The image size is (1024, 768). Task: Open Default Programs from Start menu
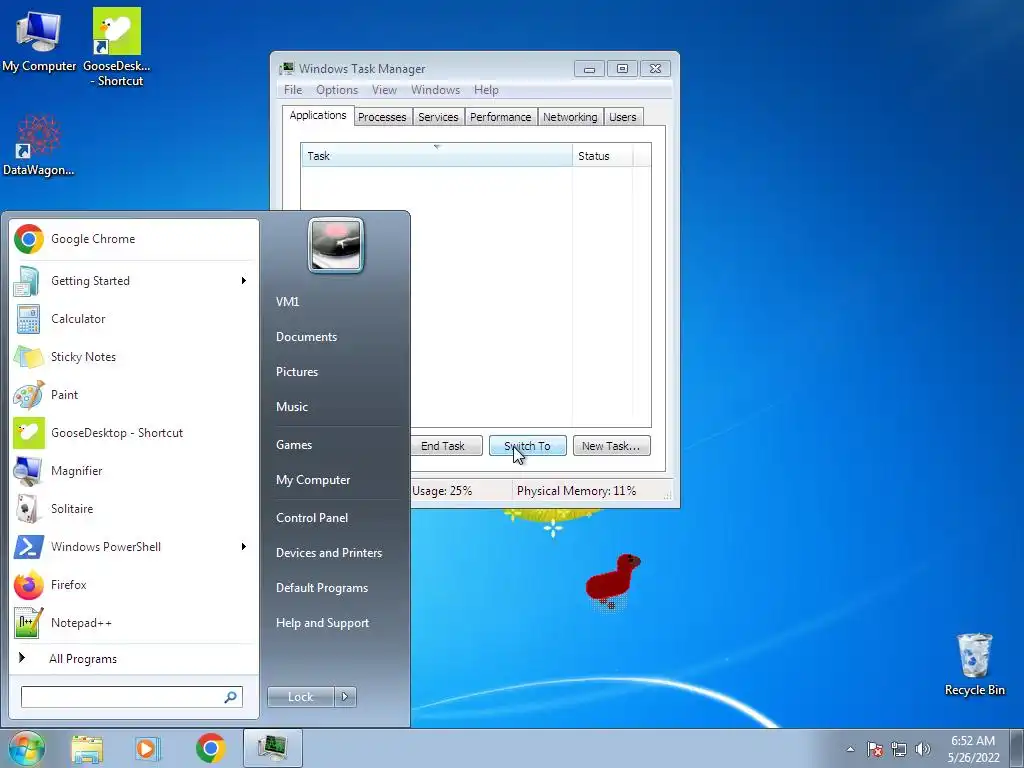322,588
